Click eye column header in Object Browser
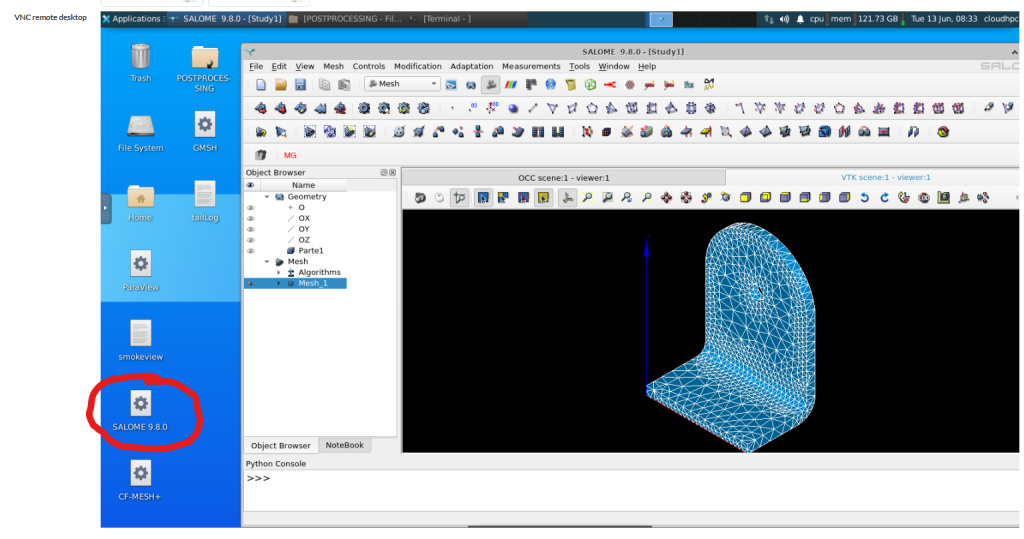 point(251,186)
